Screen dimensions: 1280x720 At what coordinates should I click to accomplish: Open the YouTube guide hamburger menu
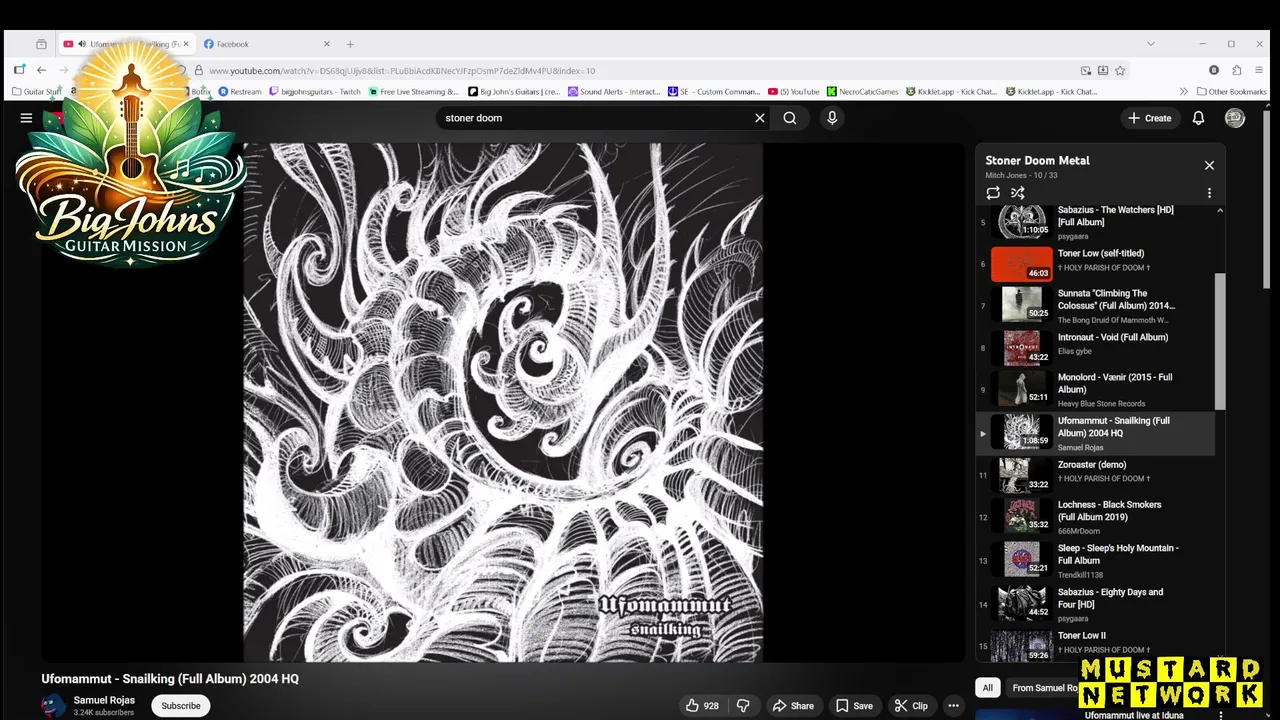(26, 118)
